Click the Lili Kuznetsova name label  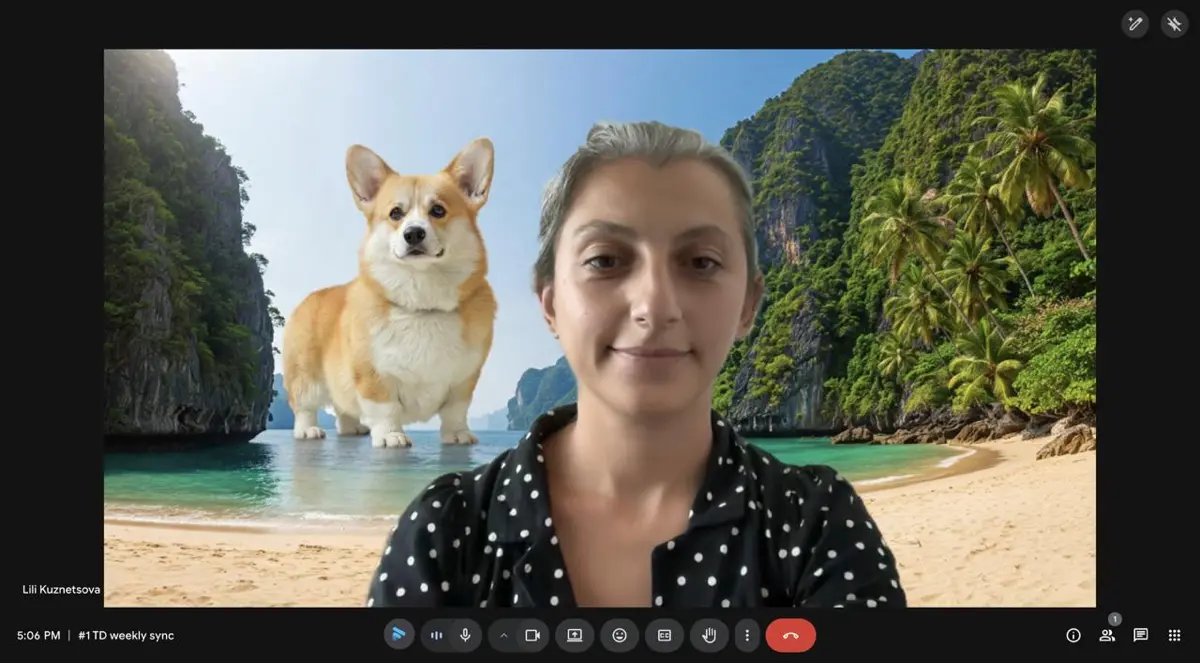61,589
